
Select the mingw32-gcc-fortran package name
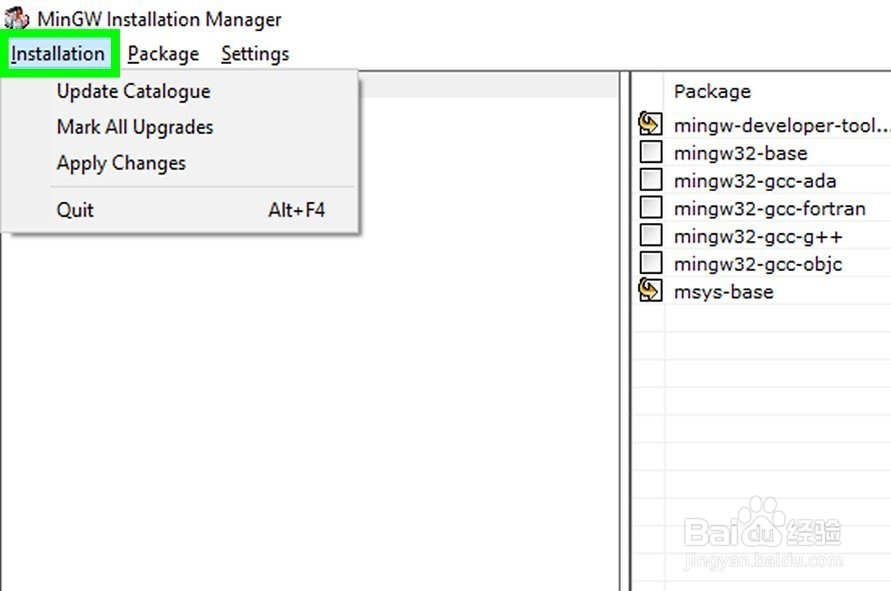tap(769, 209)
